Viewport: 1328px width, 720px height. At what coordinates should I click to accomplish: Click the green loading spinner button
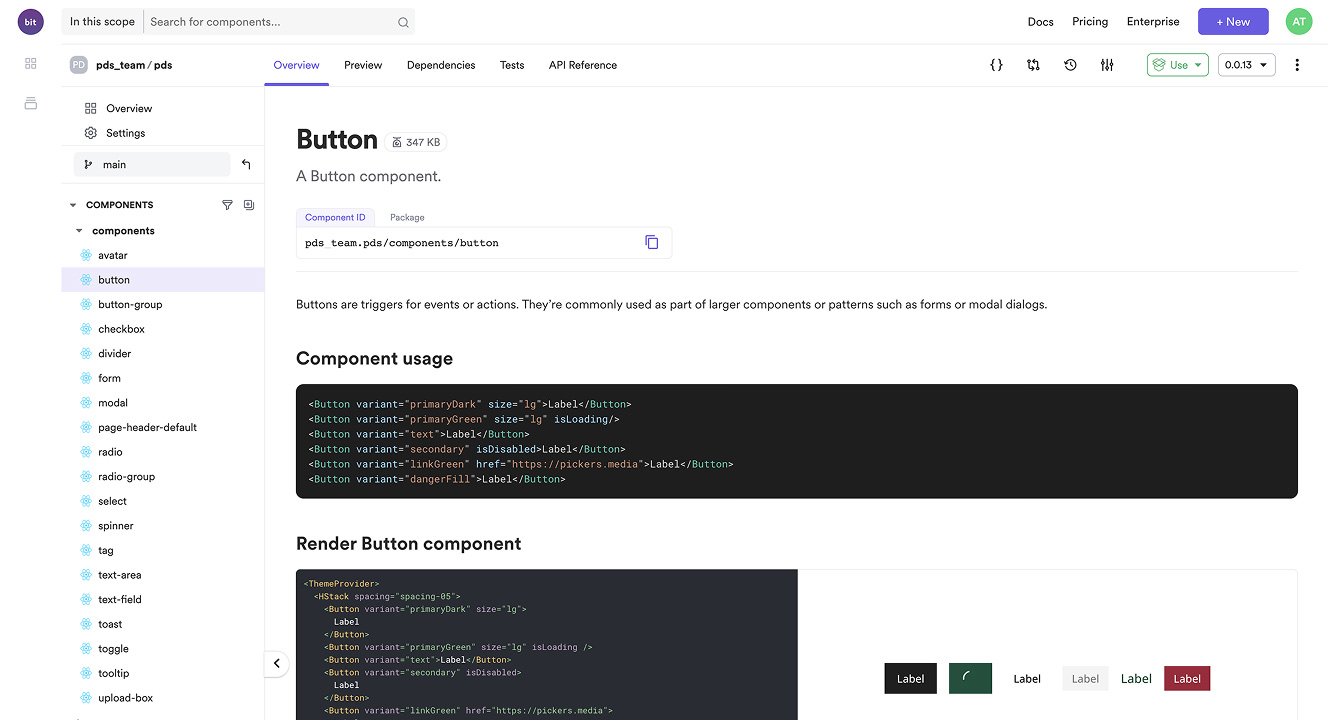pyautogui.click(x=970, y=678)
